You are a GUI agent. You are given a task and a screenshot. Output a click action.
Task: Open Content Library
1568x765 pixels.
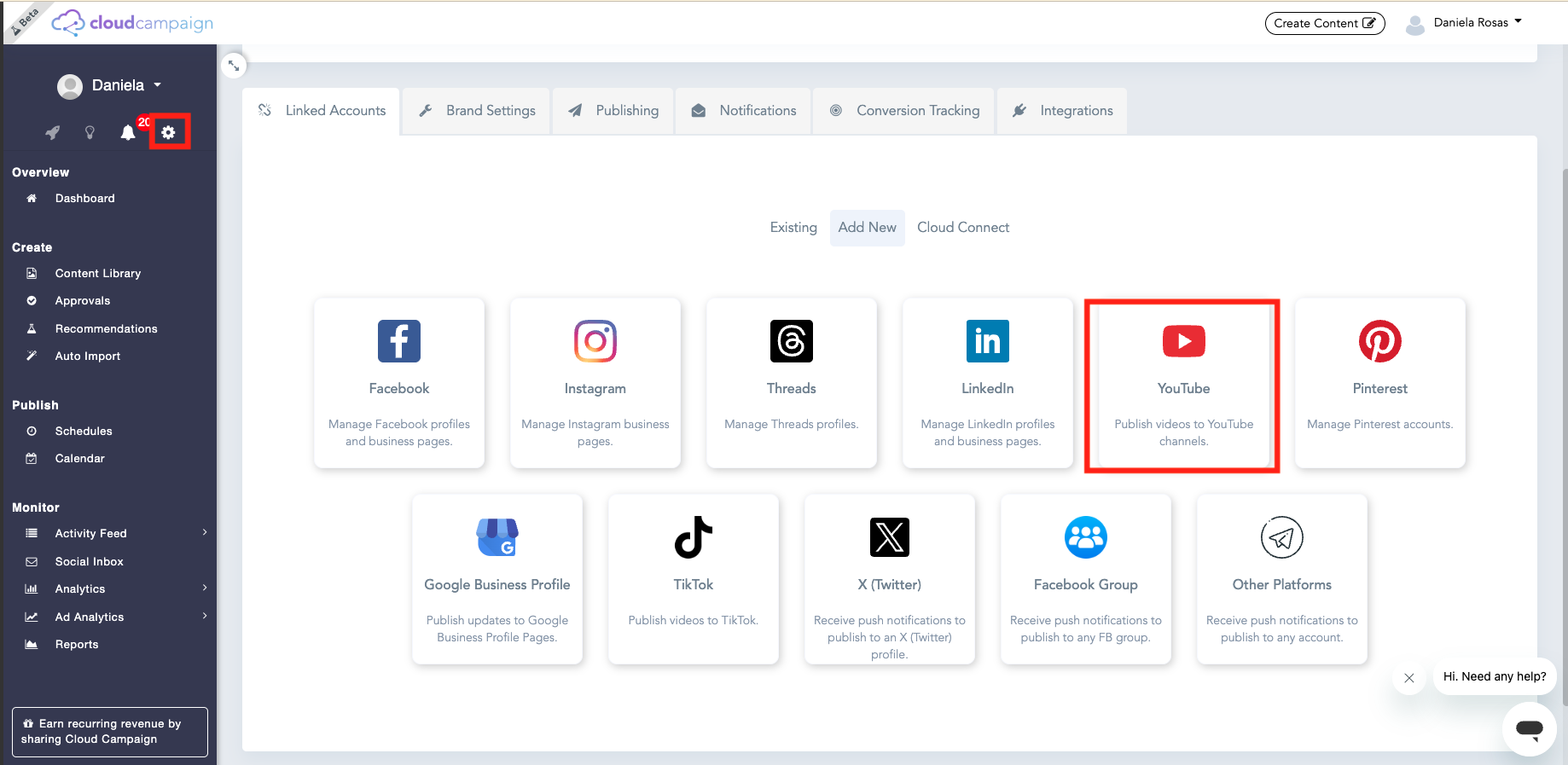(98, 273)
